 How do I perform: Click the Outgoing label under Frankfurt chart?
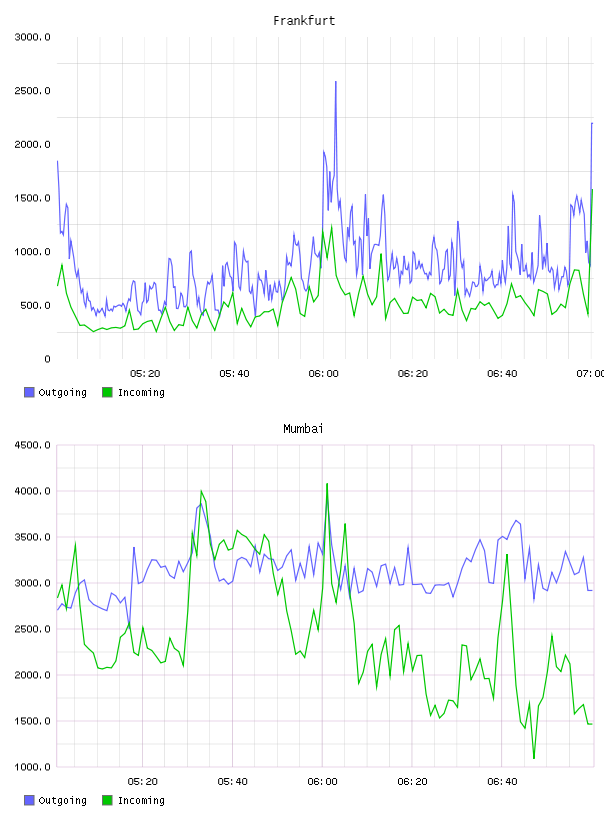tap(62, 392)
